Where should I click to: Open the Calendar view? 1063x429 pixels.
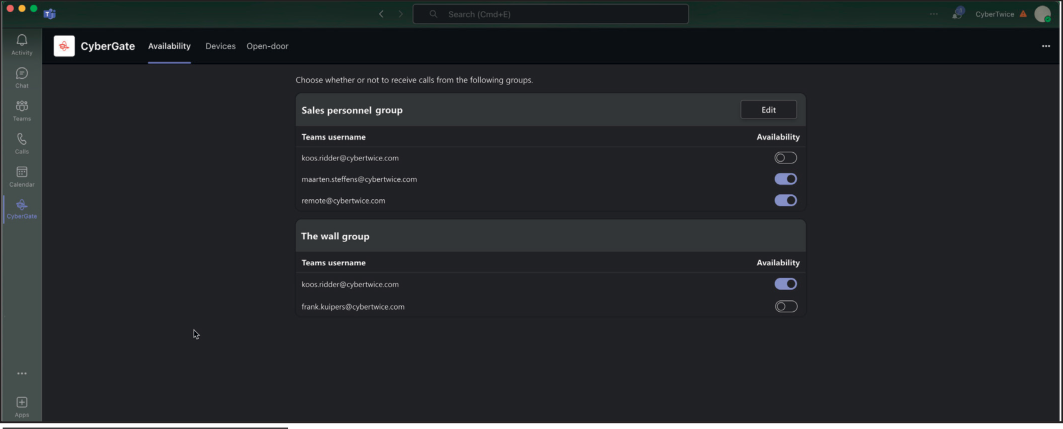tap(22, 176)
